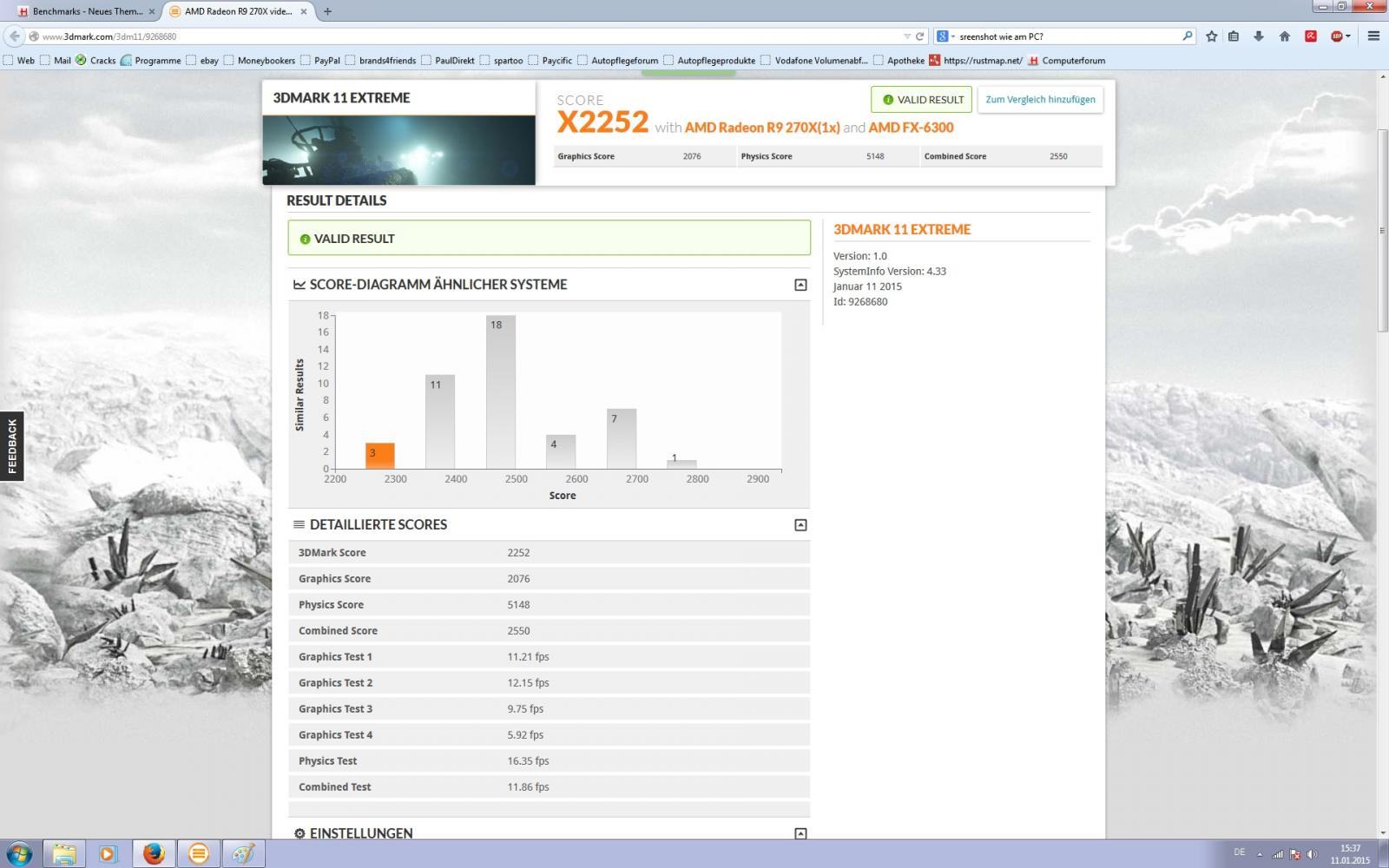The image size is (1389, 868).
Task: Open the FEEDBACK side tab
Action: pyautogui.click(x=11, y=446)
